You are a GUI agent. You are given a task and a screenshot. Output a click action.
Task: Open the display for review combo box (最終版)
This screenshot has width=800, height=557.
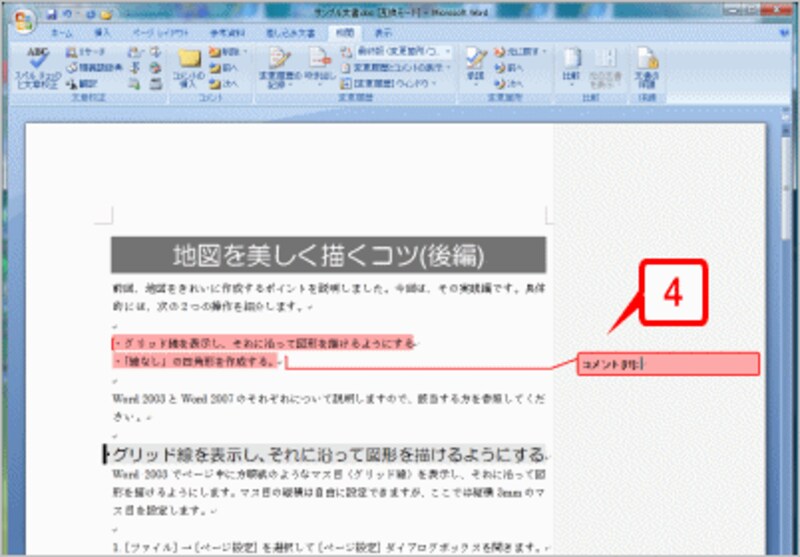(x=403, y=52)
